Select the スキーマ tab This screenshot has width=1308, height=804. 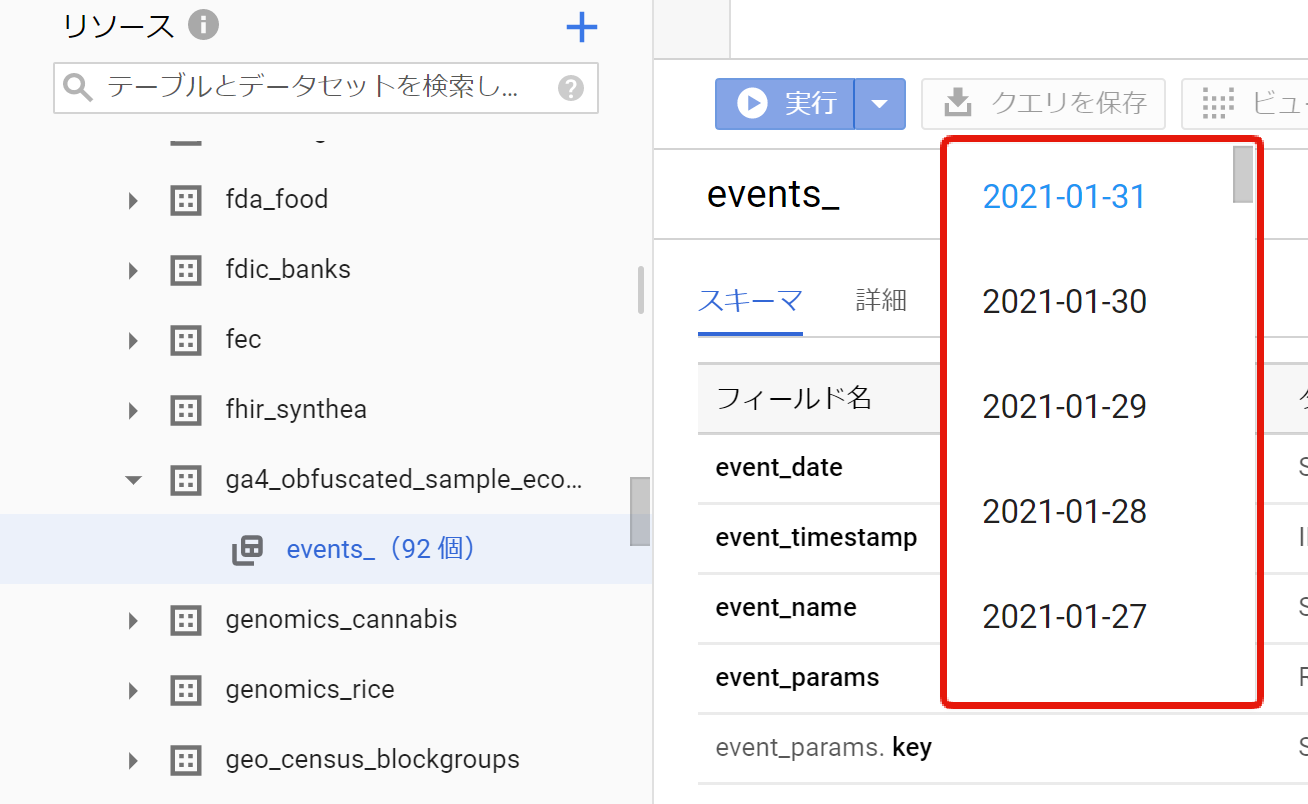click(750, 300)
